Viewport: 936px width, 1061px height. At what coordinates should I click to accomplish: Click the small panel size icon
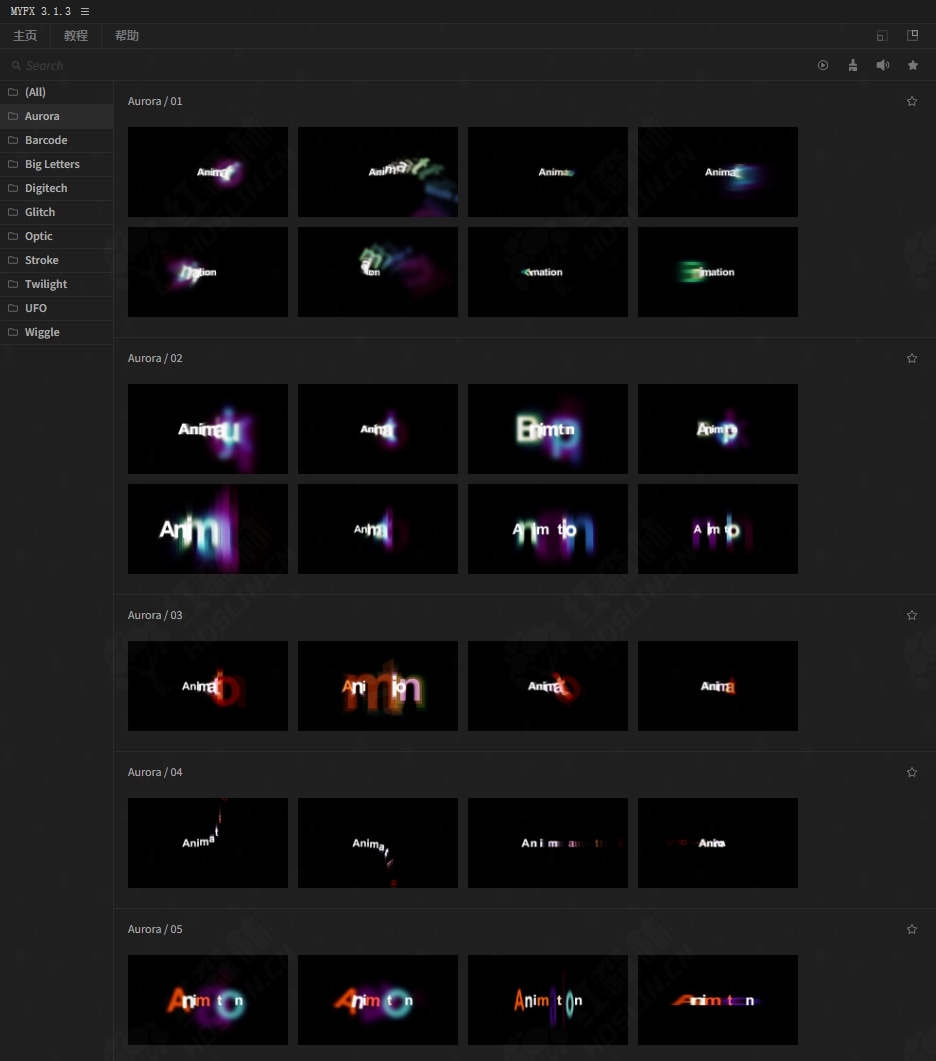coord(882,36)
